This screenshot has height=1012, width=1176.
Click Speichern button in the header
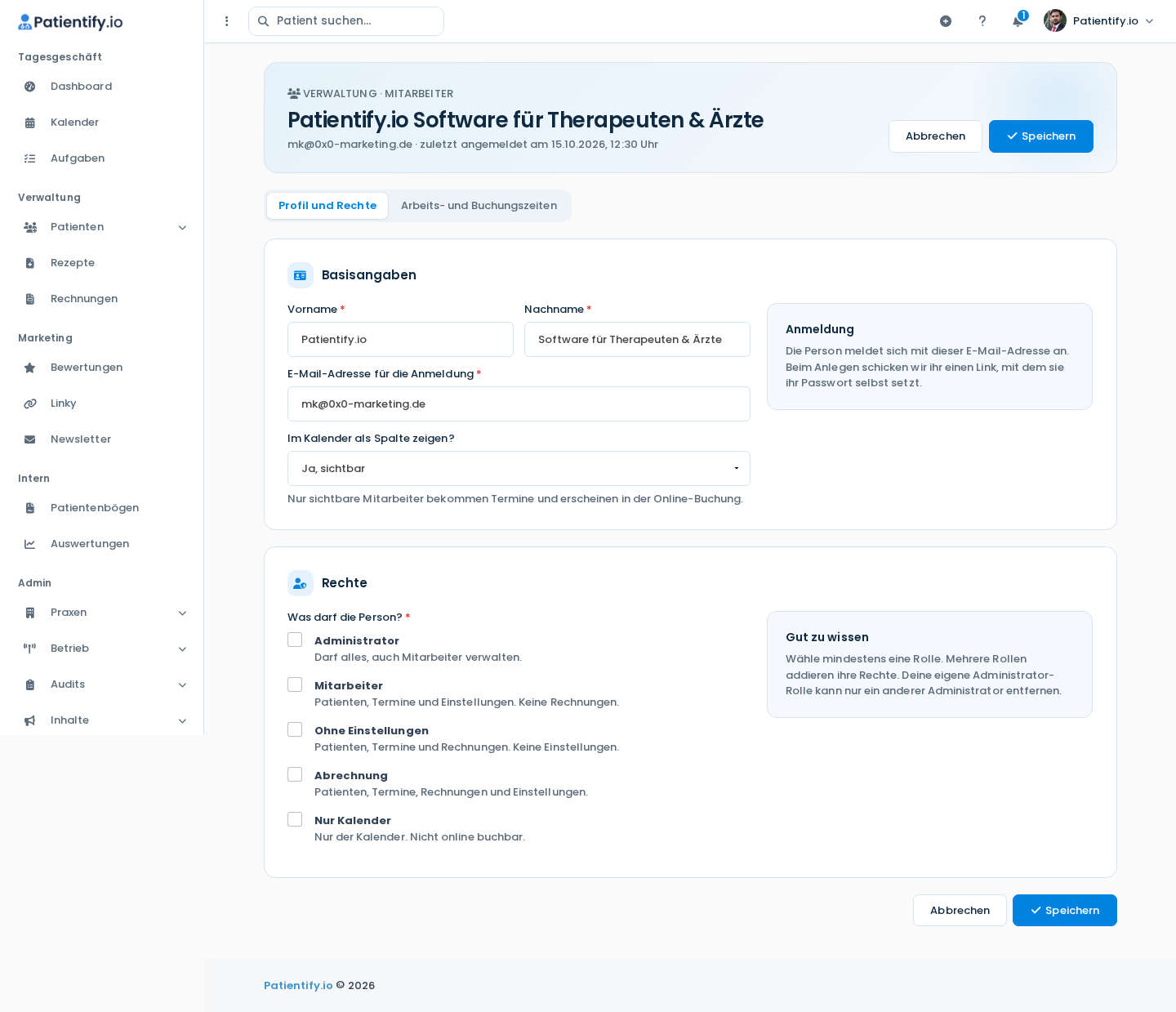(1041, 136)
